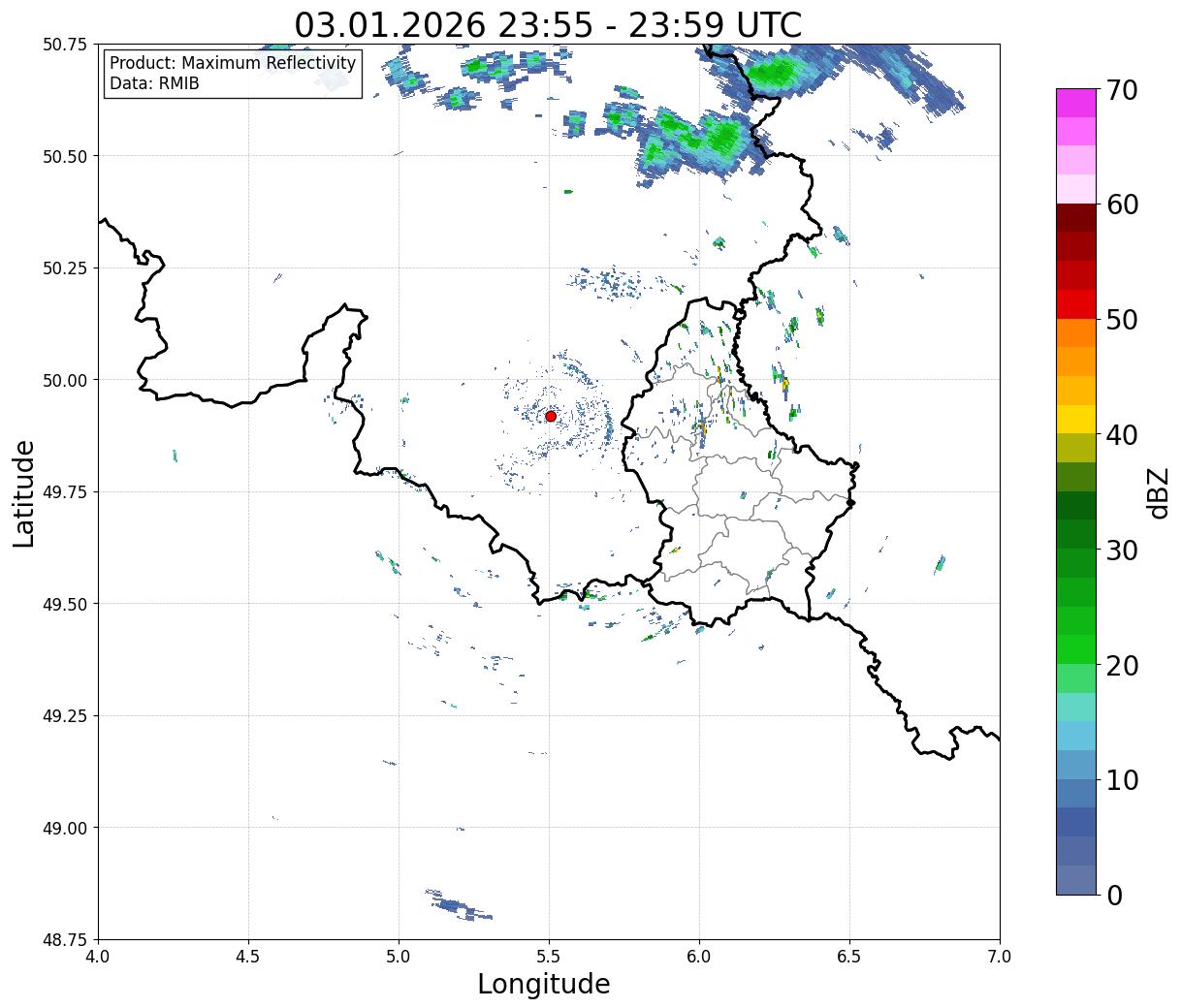Pick the yellow swatch just above 40 dBZ
The image size is (1182, 1008).
tap(1075, 419)
